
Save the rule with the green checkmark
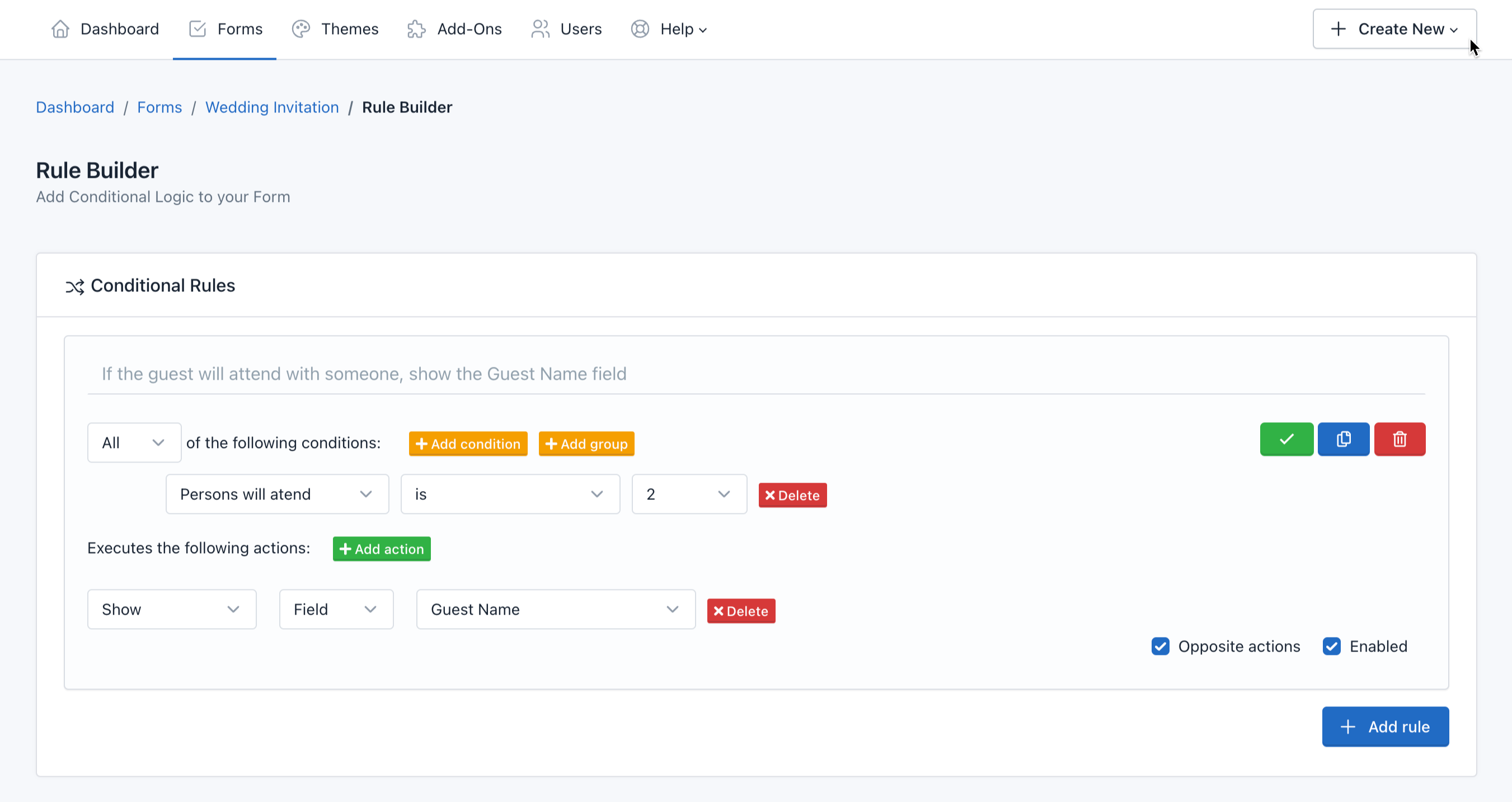(x=1286, y=439)
